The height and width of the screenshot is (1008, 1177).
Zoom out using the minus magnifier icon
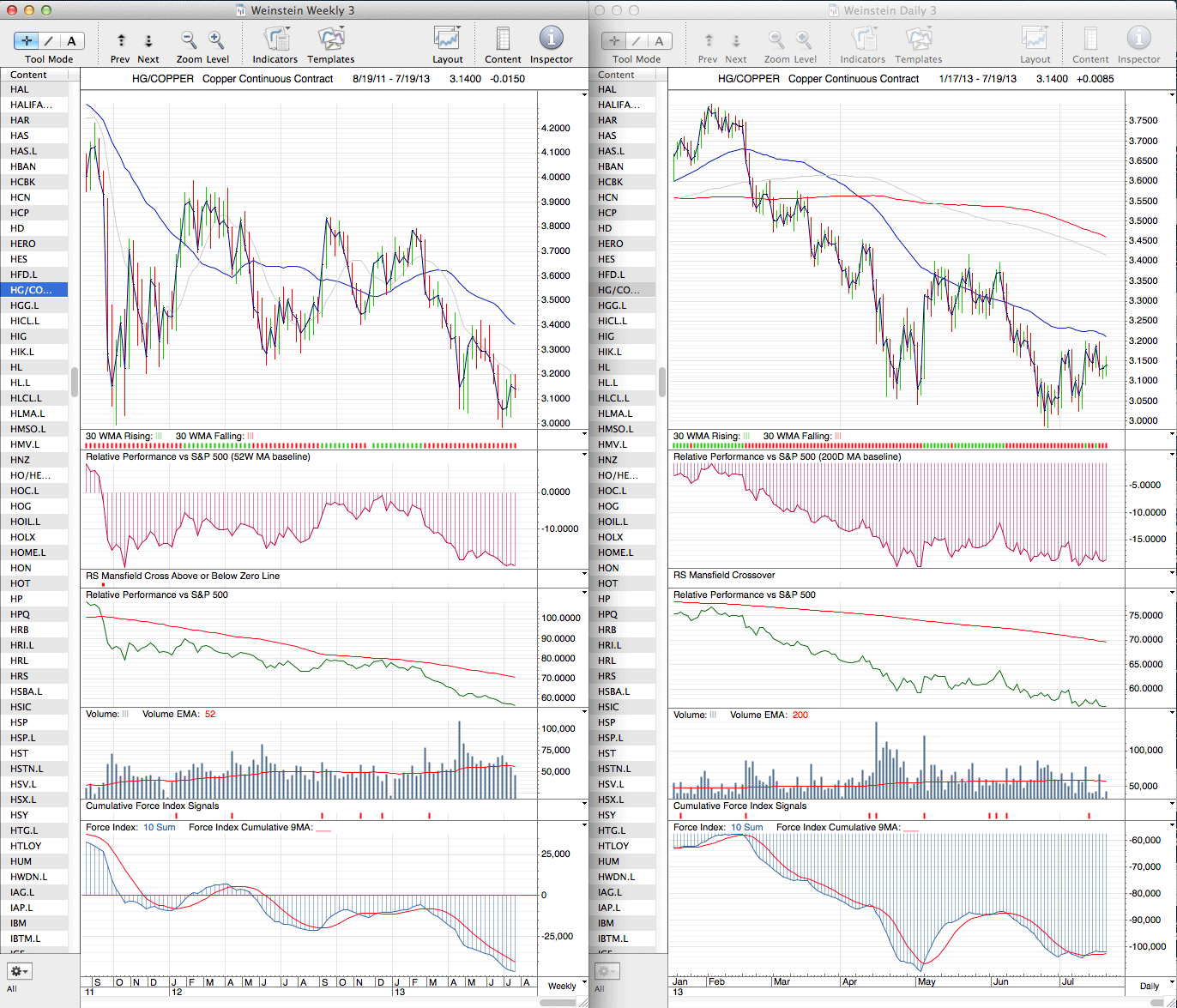pyautogui.click(x=189, y=39)
